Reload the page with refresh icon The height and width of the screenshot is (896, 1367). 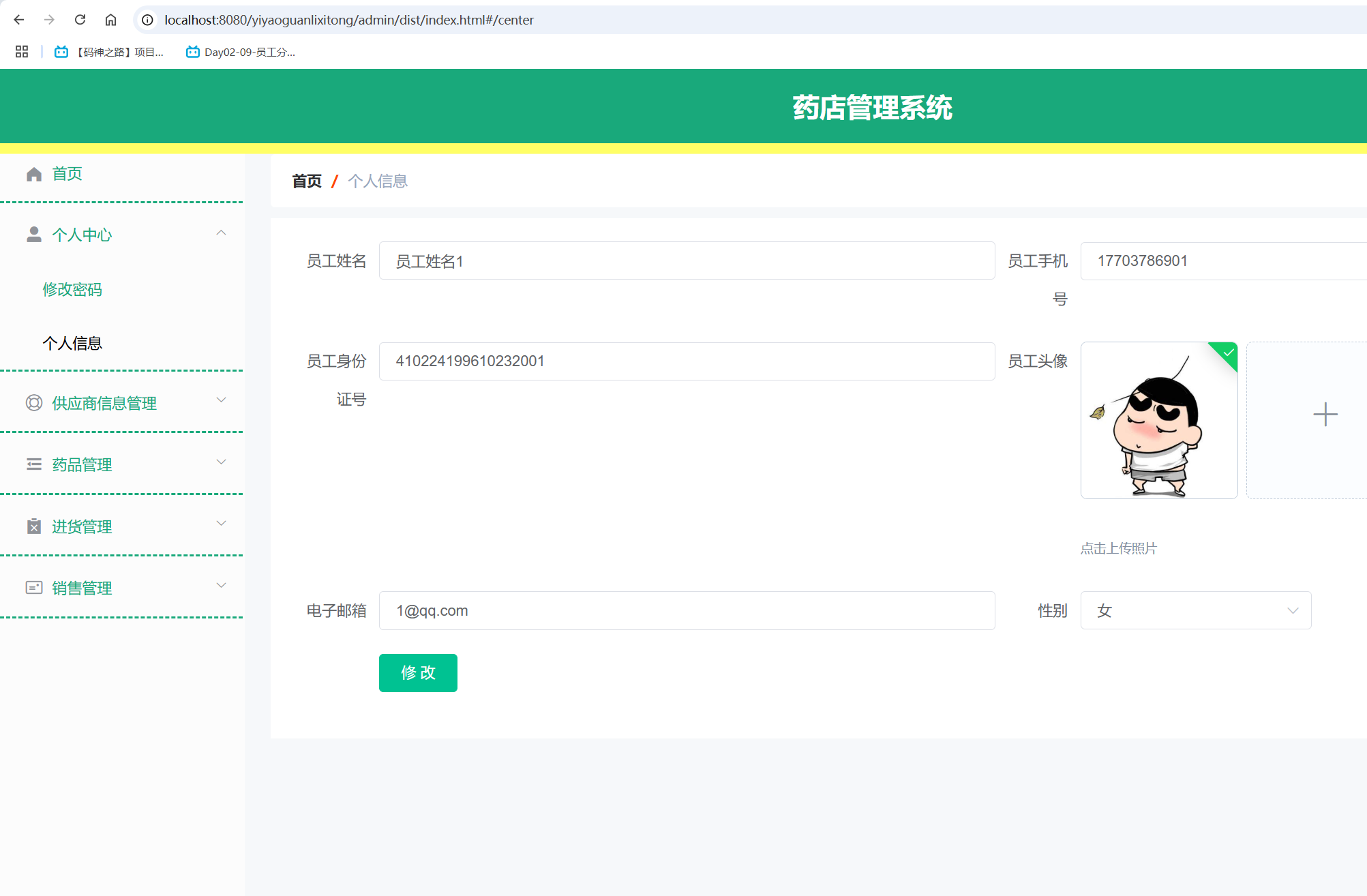[80, 20]
